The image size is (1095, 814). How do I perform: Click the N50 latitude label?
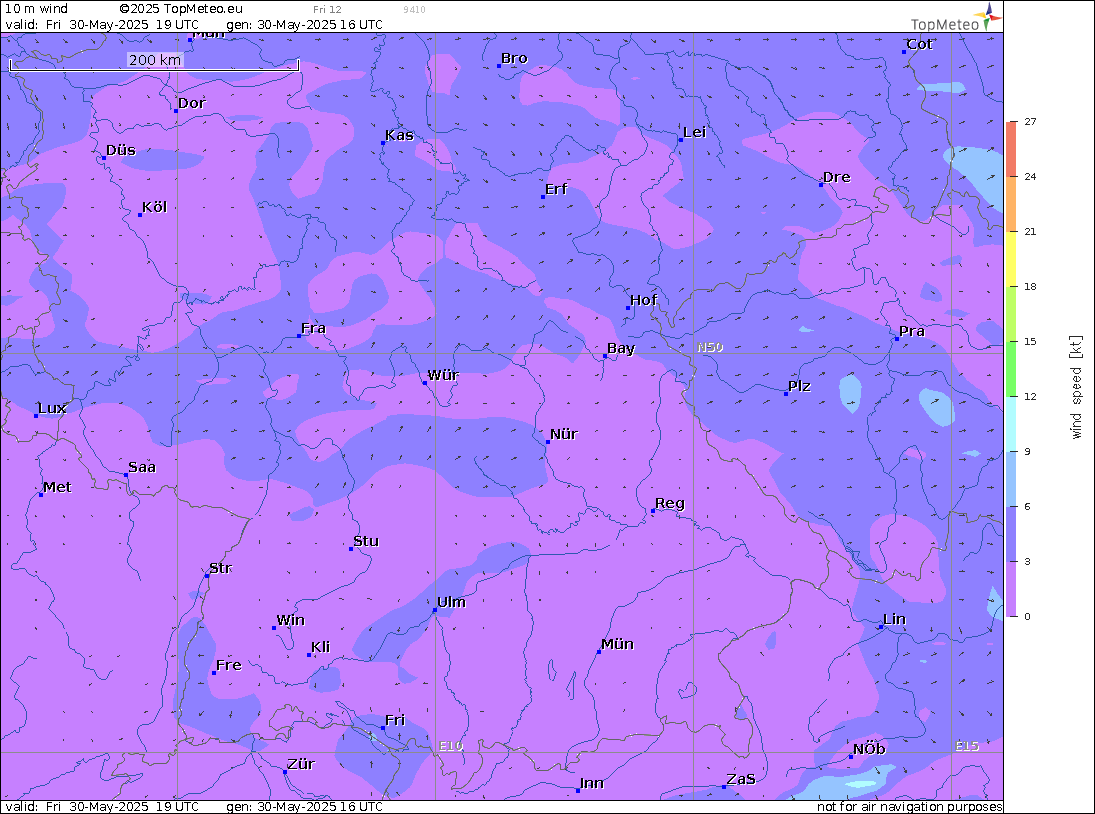pyautogui.click(x=710, y=347)
